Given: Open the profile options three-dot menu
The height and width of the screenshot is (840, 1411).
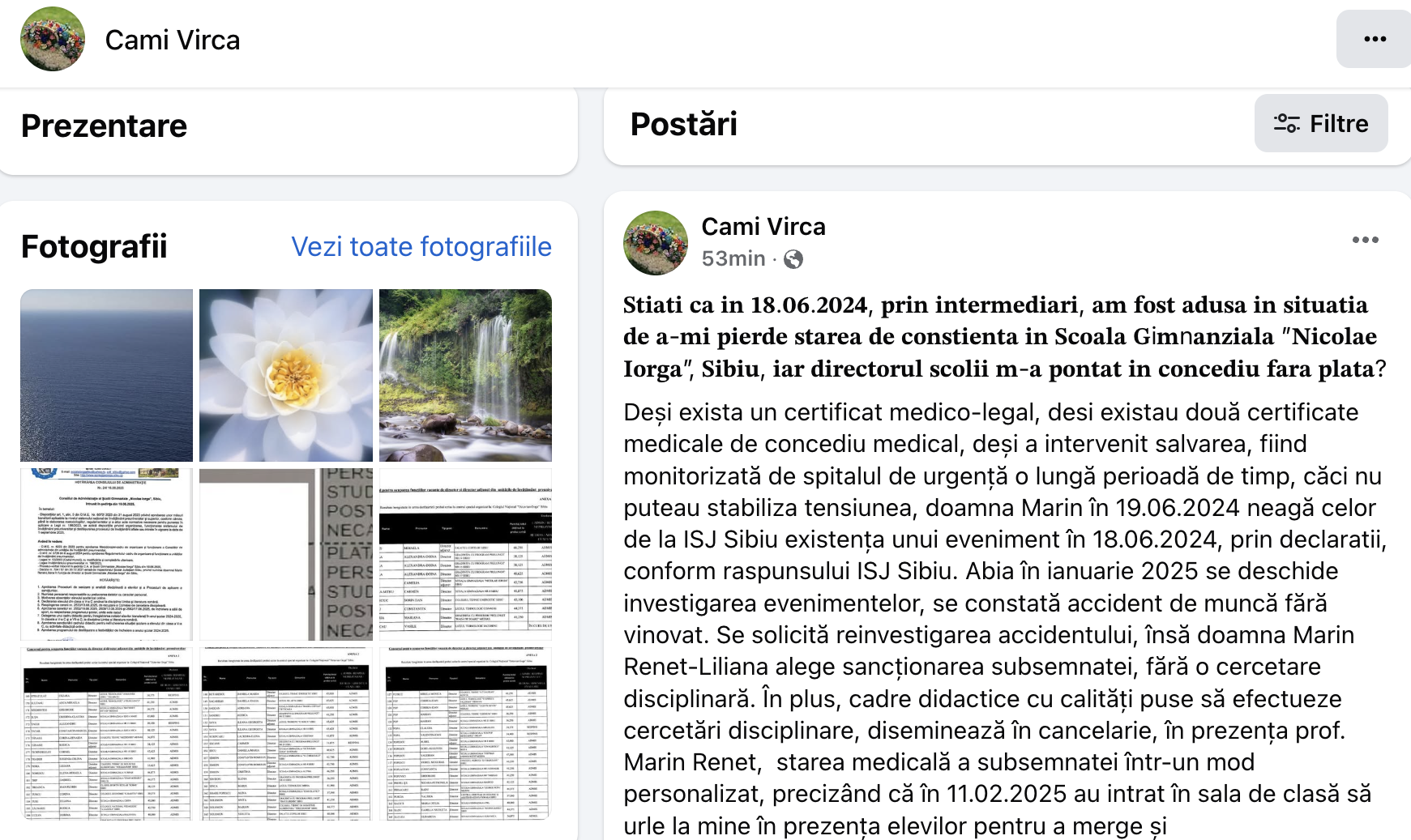Looking at the screenshot, I should 1375,39.
